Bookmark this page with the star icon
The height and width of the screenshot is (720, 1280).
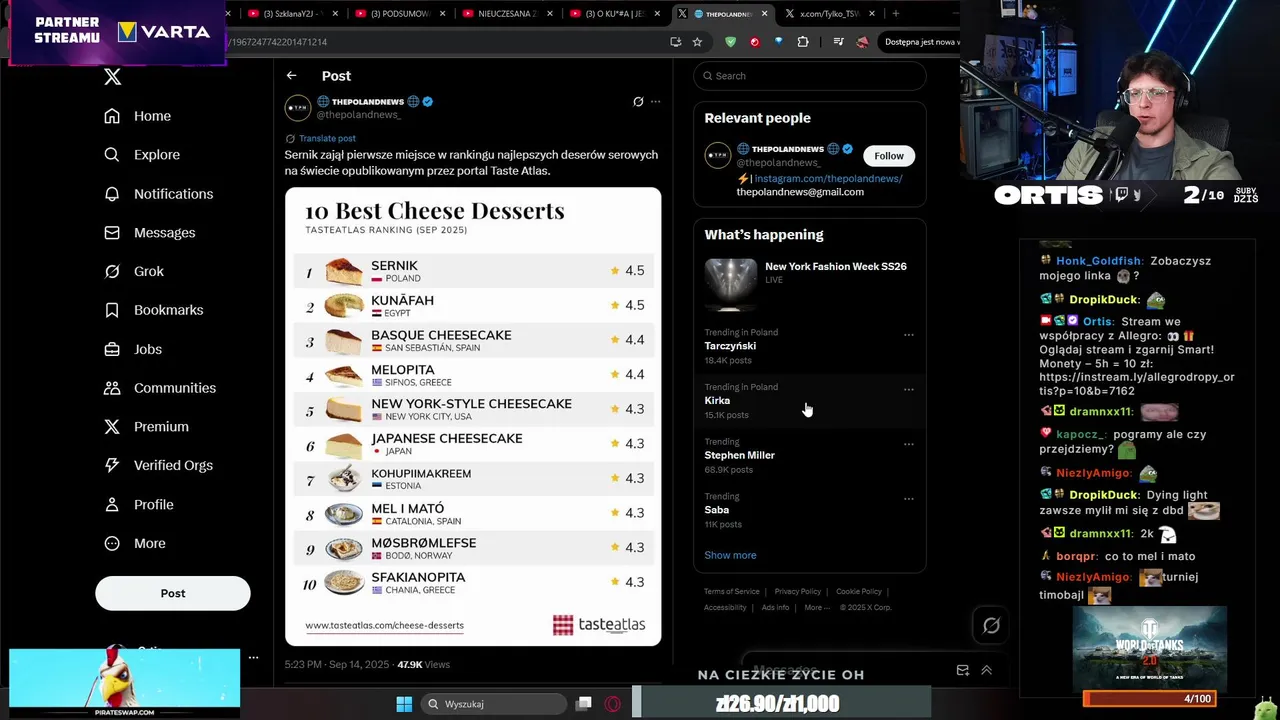click(x=697, y=42)
